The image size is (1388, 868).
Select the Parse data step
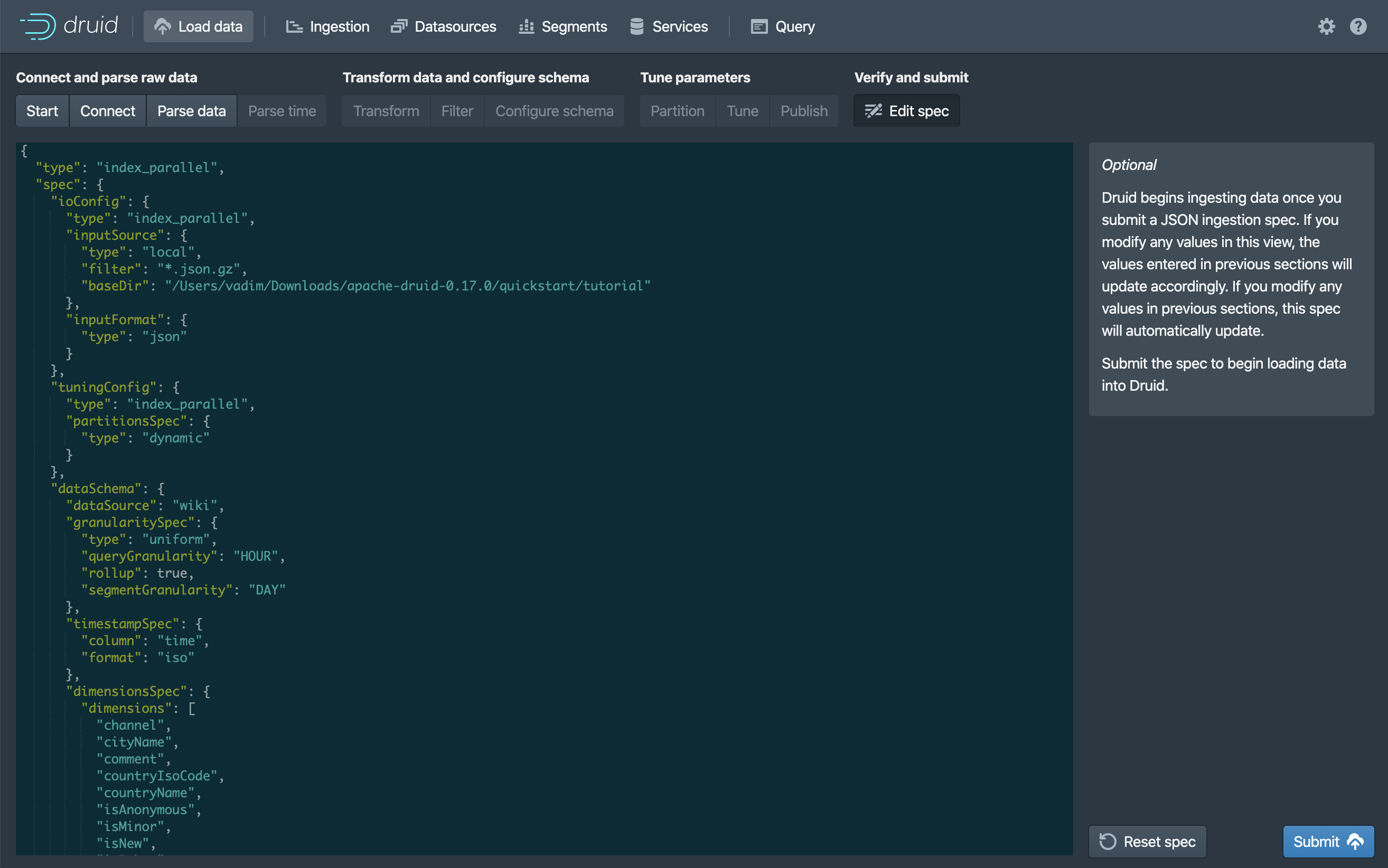pos(191,111)
